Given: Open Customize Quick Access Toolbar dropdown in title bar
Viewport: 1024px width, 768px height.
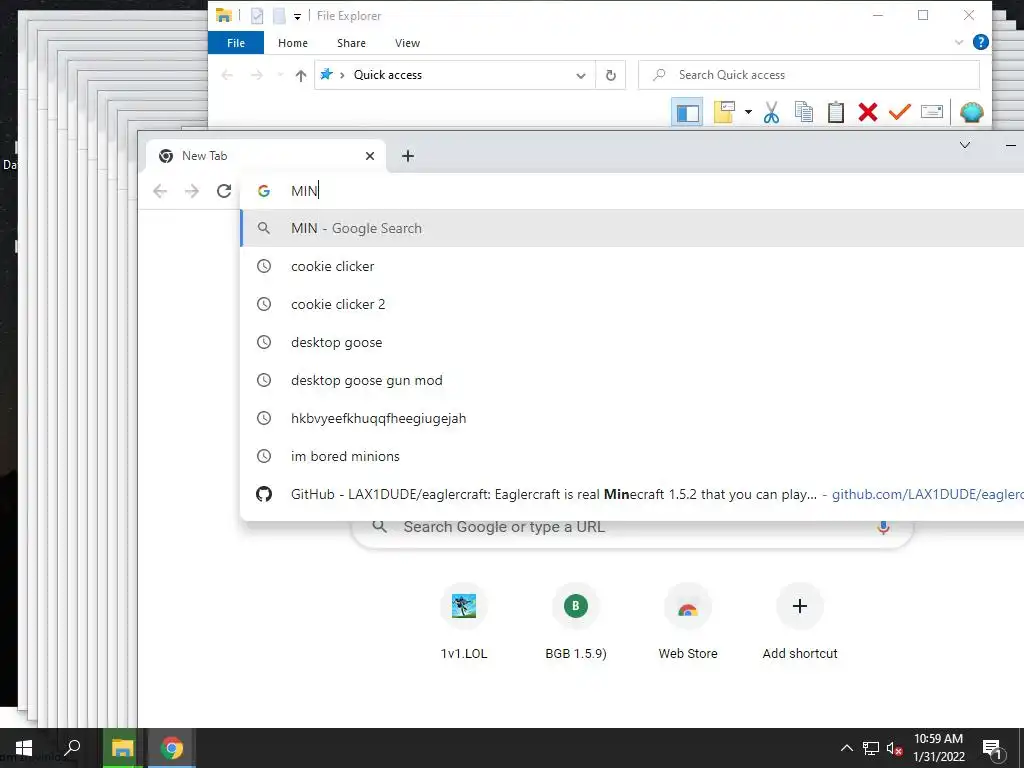Looking at the screenshot, I should pos(297,16).
